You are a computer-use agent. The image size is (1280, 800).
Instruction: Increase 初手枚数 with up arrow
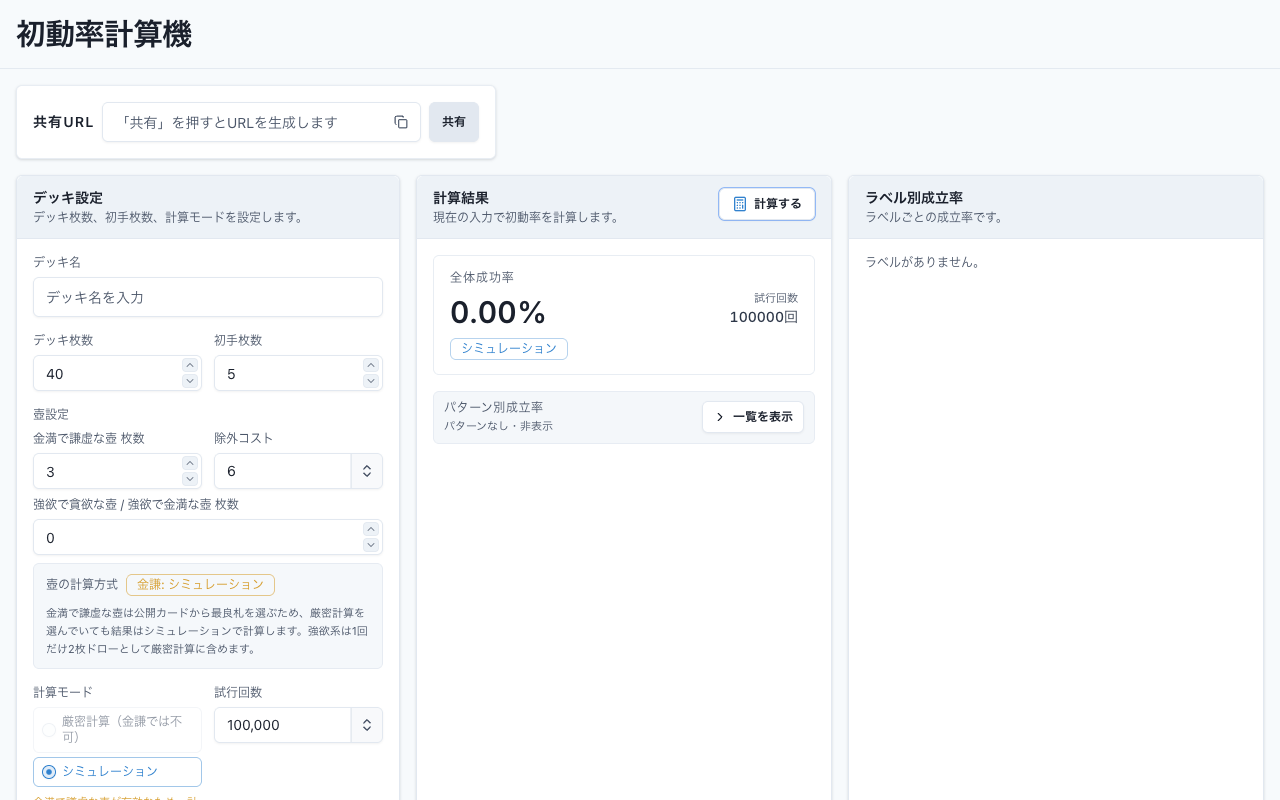(x=371, y=365)
